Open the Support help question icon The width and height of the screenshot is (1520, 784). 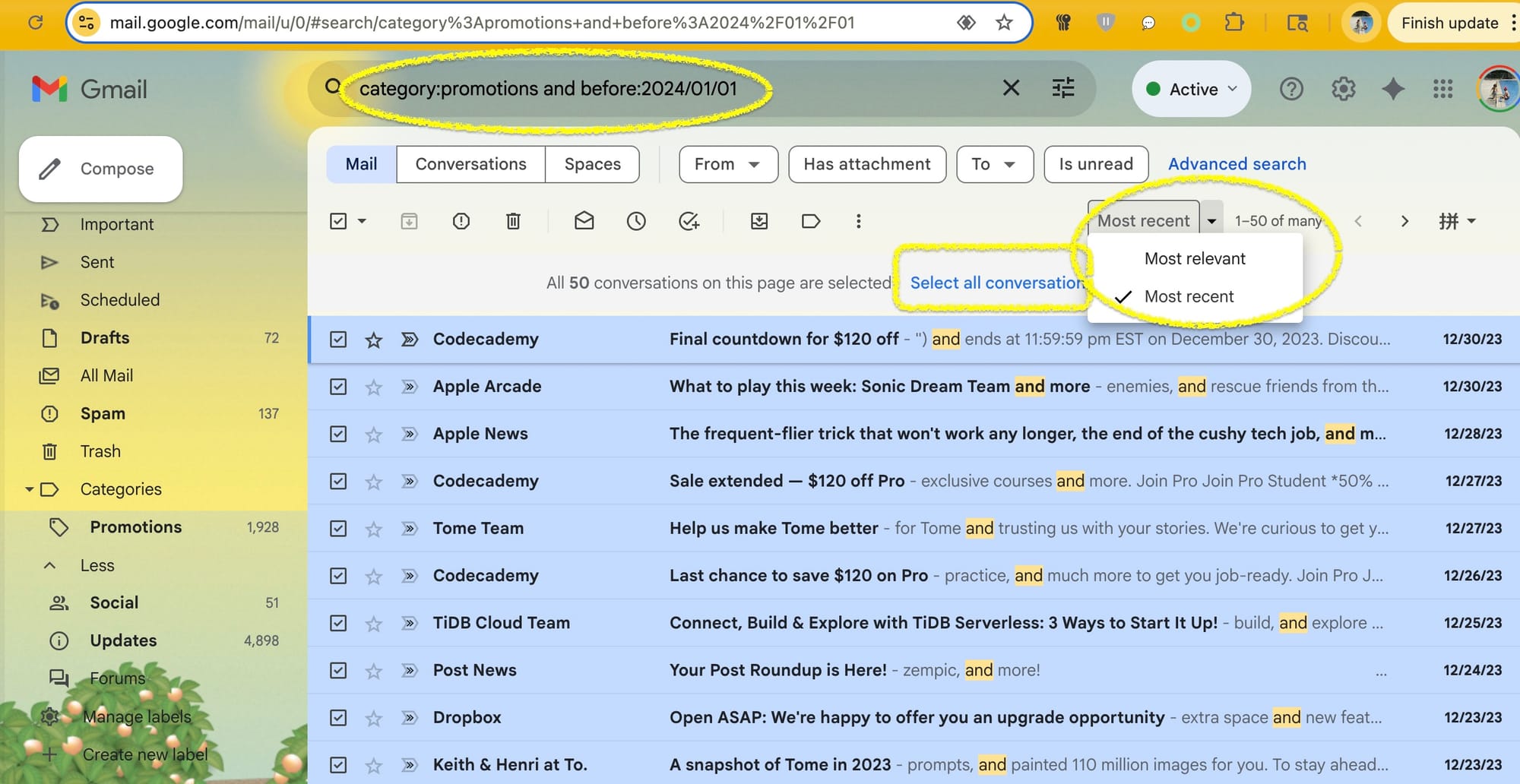click(x=1290, y=89)
